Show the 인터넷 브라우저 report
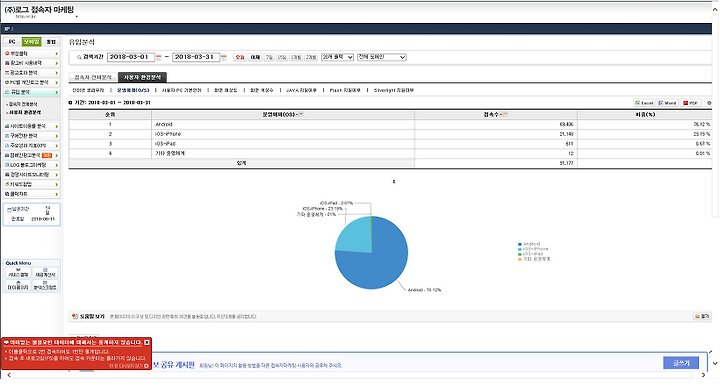Screen dimensions: 720x386 [x=88, y=90]
